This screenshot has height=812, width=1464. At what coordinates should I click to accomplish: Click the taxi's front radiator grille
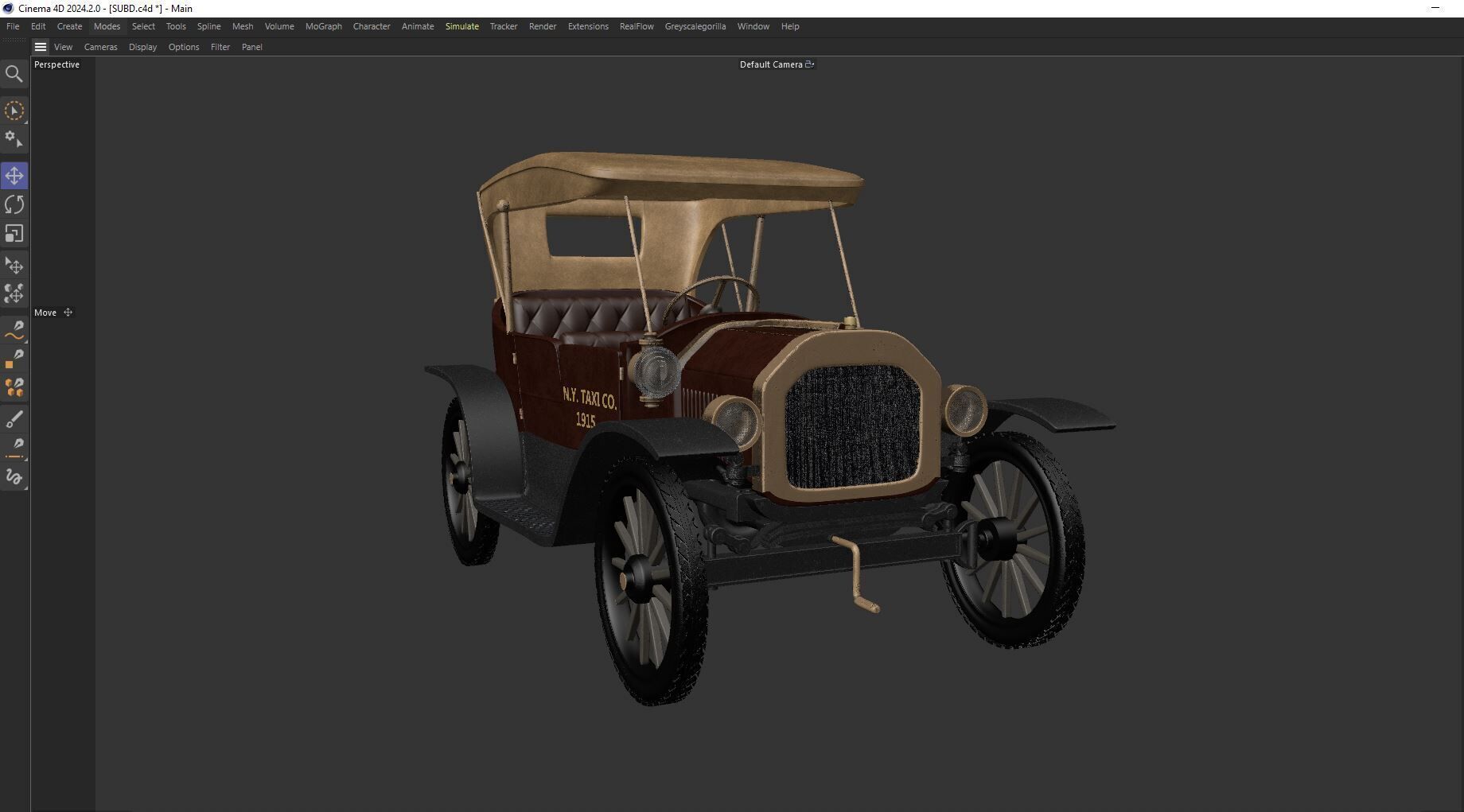[852, 425]
